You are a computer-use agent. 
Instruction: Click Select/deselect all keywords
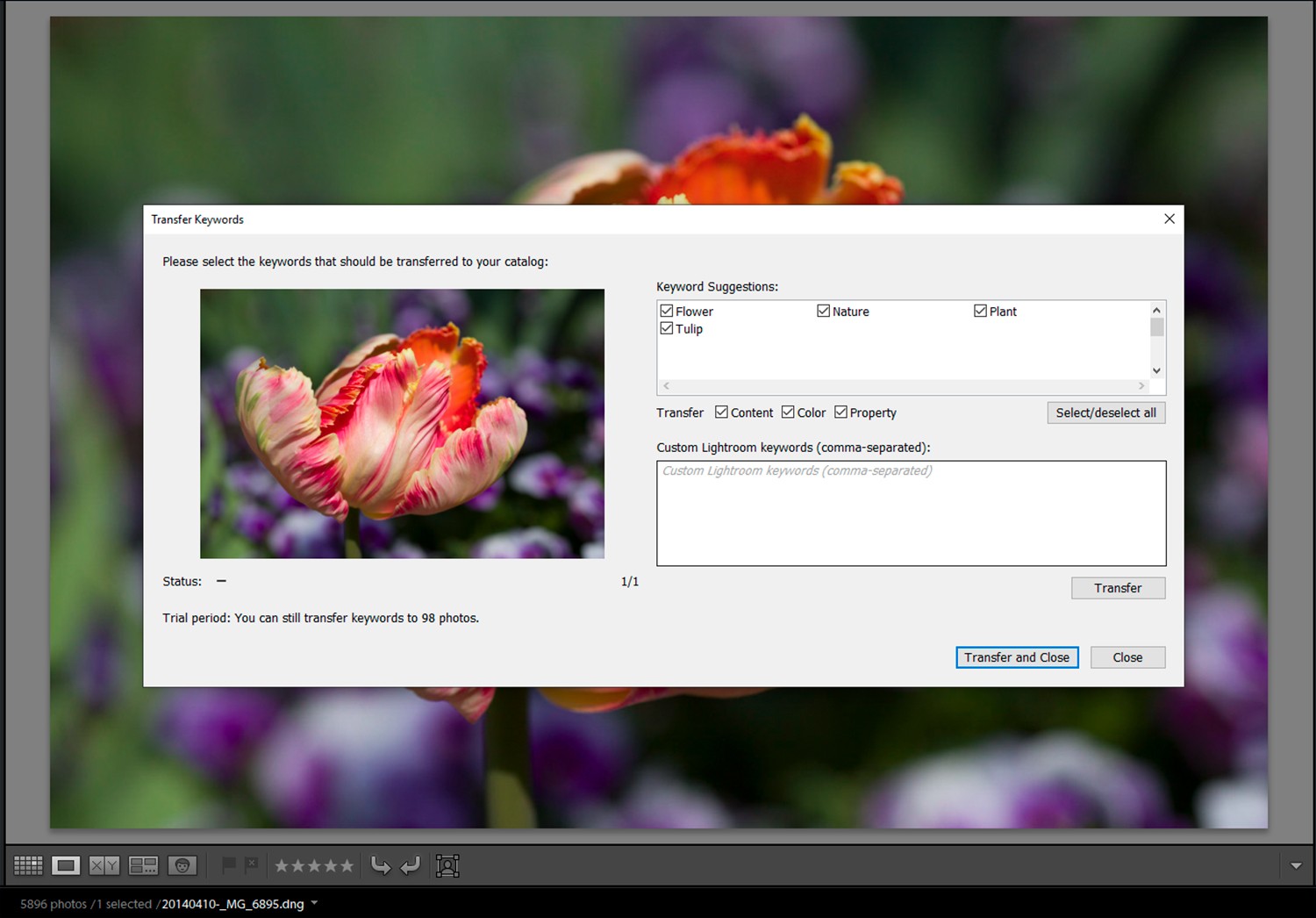1105,412
